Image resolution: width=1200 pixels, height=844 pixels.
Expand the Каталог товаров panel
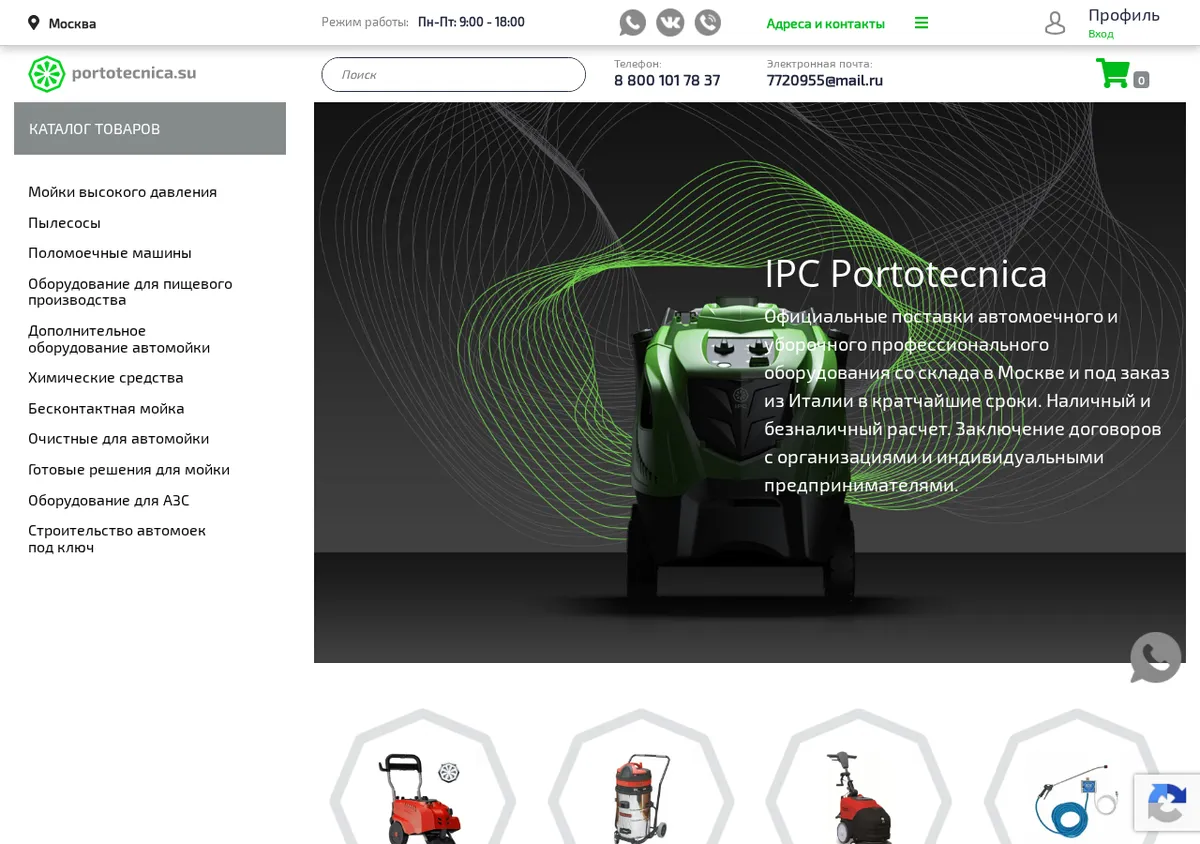coord(150,128)
